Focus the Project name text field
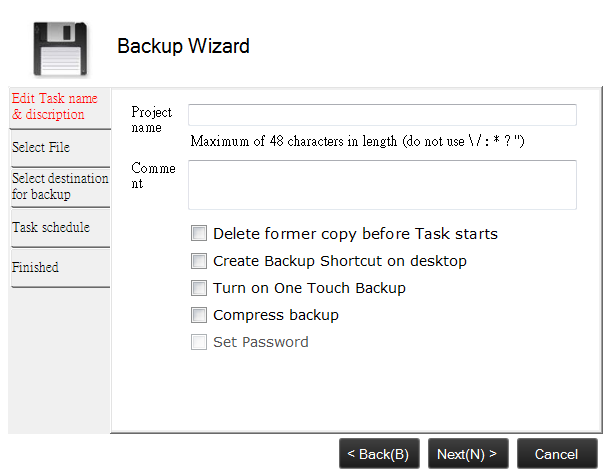 coord(382,115)
